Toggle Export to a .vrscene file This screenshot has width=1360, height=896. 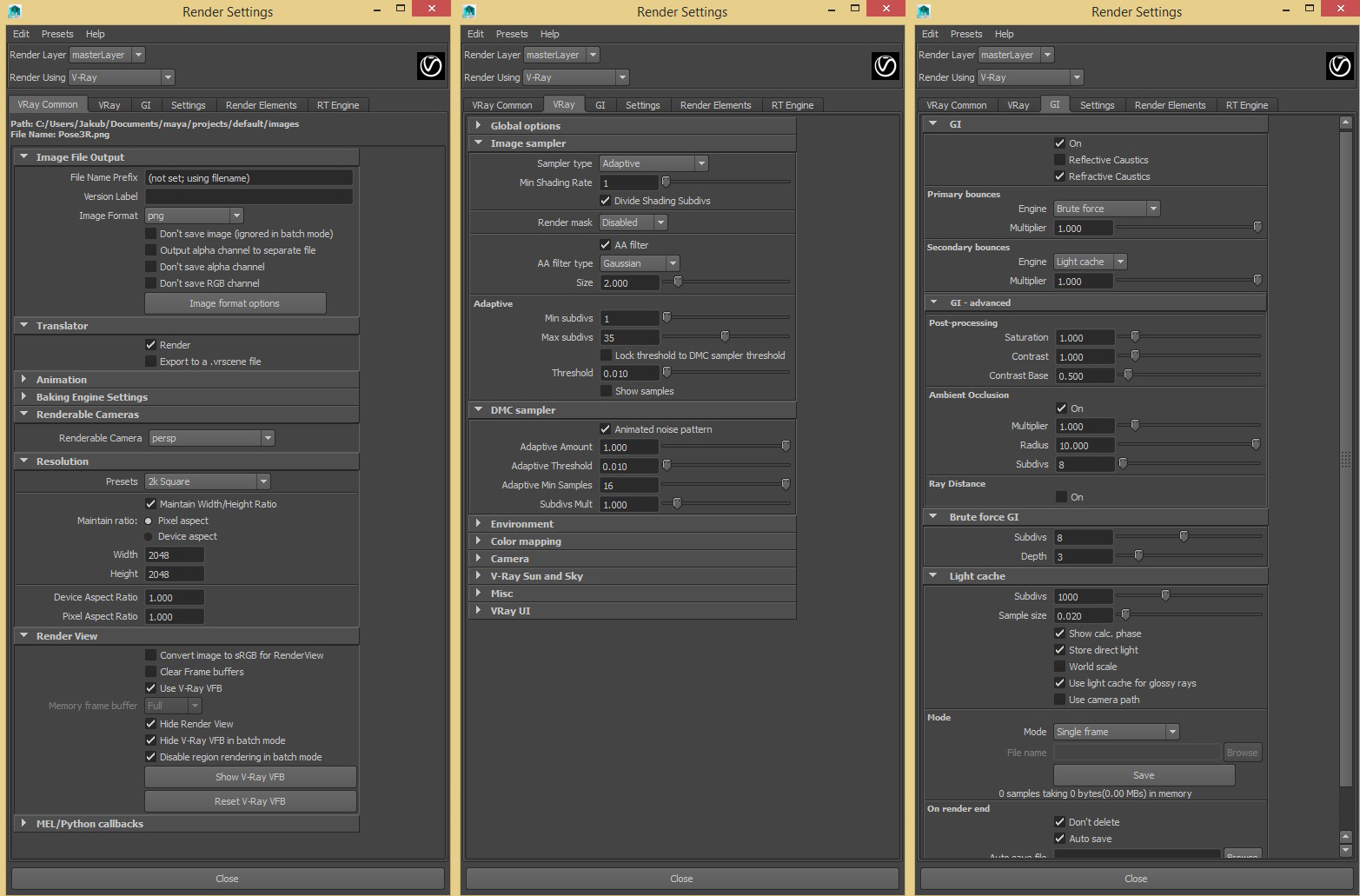click(150, 362)
